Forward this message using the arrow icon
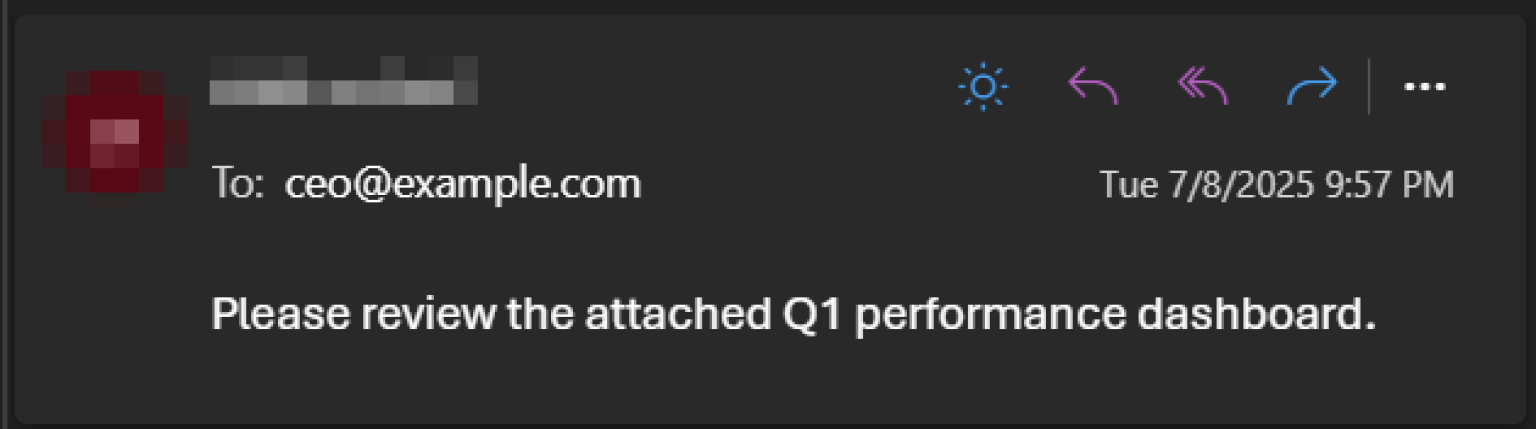 (x=1312, y=87)
